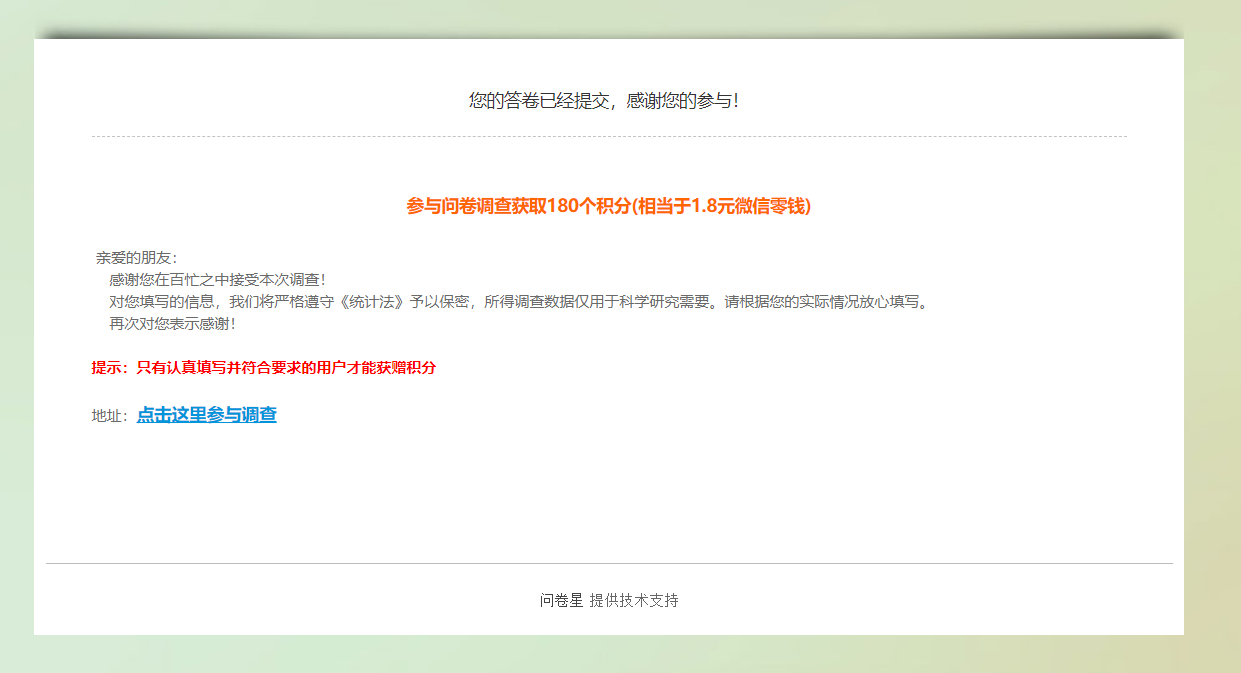Click the dashed divider under the heading
The image size is (1241, 673).
pyautogui.click(x=608, y=136)
